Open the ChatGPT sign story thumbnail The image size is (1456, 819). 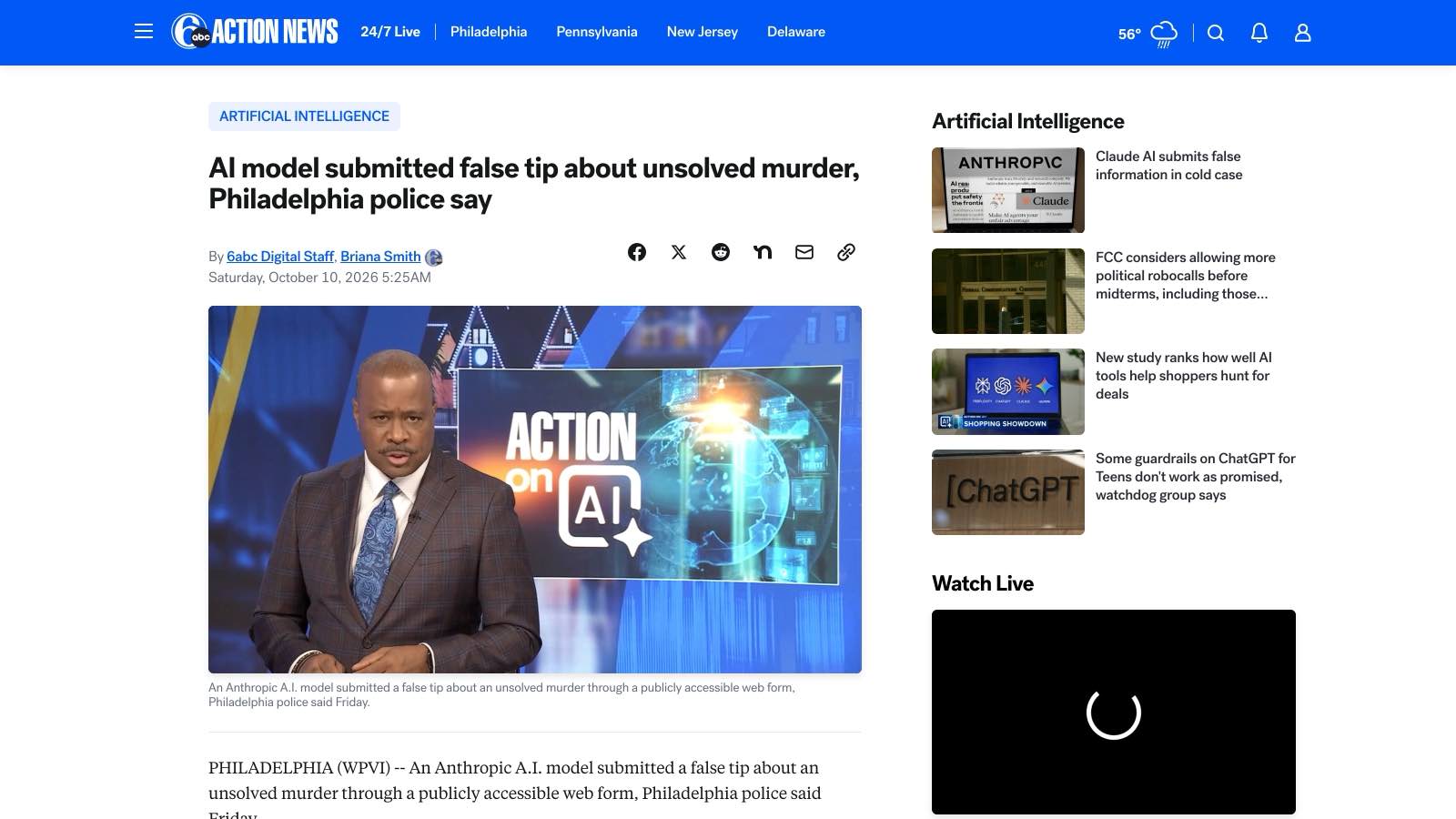point(1008,492)
